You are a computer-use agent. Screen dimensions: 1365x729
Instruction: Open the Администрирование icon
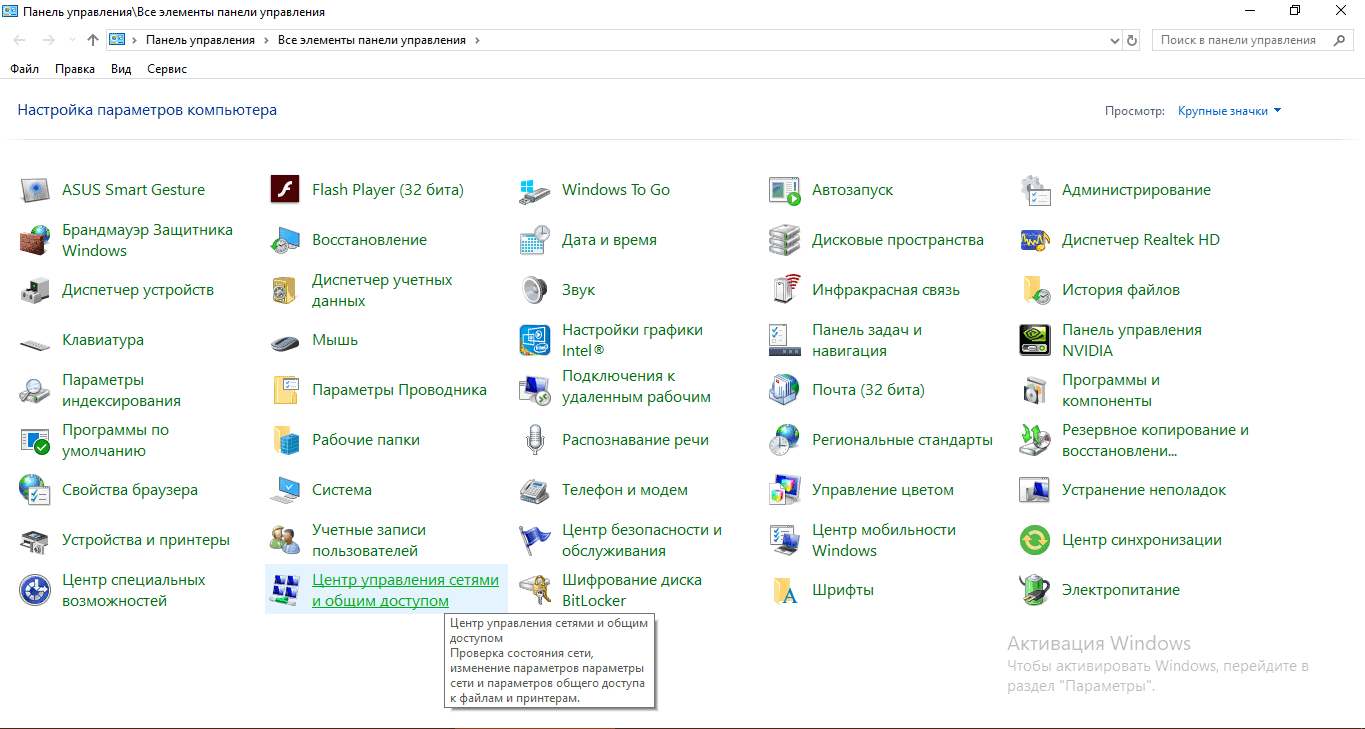click(1036, 190)
